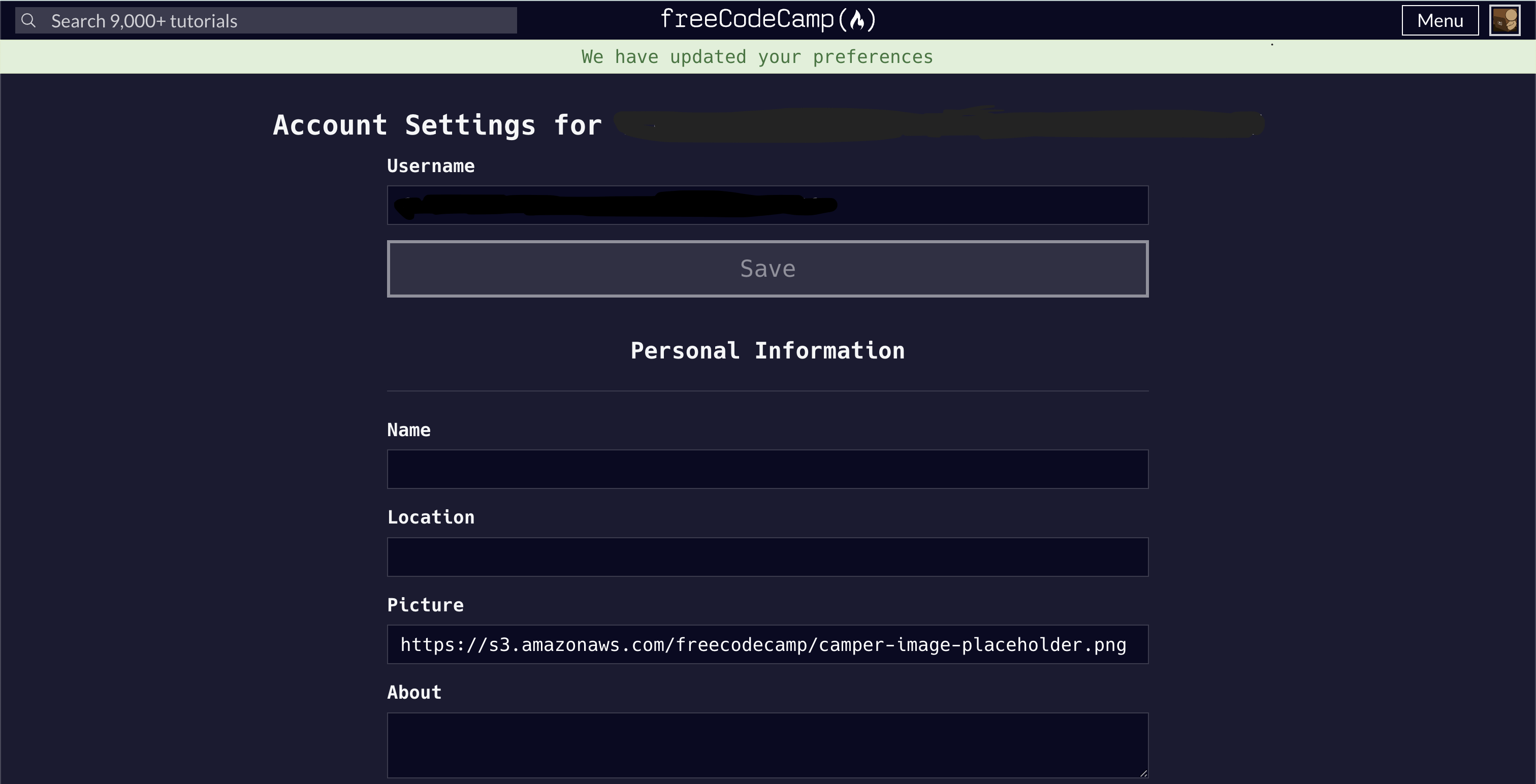This screenshot has height=784, width=1536.
Task: Select the placeholder image URL text
Action: click(763, 644)
